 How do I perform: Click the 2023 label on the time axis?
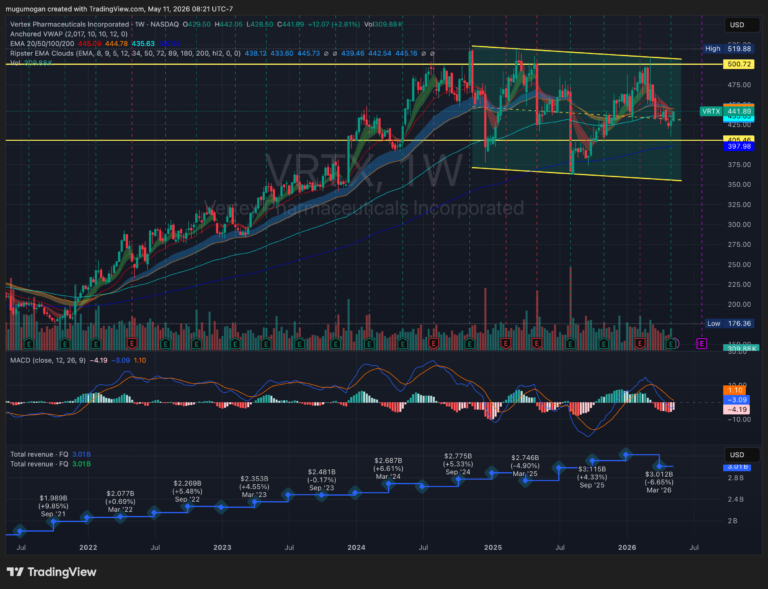pyautogui.click(x=222, y=547)
